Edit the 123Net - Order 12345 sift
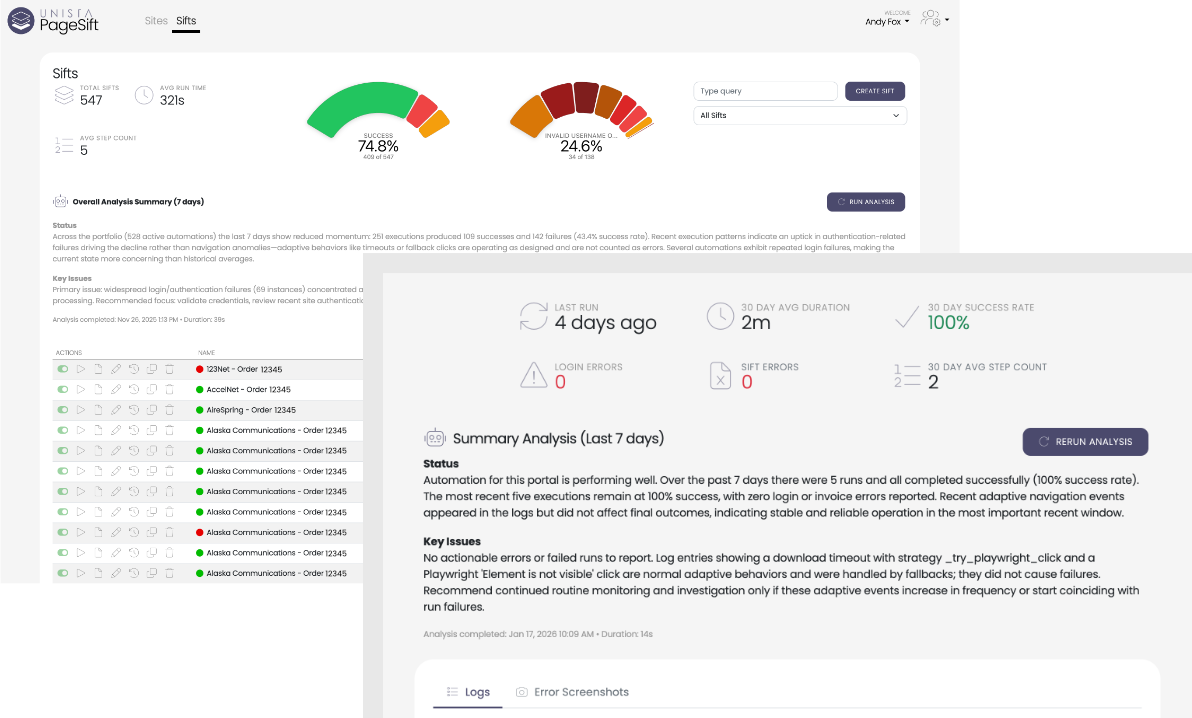This screenshot has width=1192, height=718. tap(116, 369)
